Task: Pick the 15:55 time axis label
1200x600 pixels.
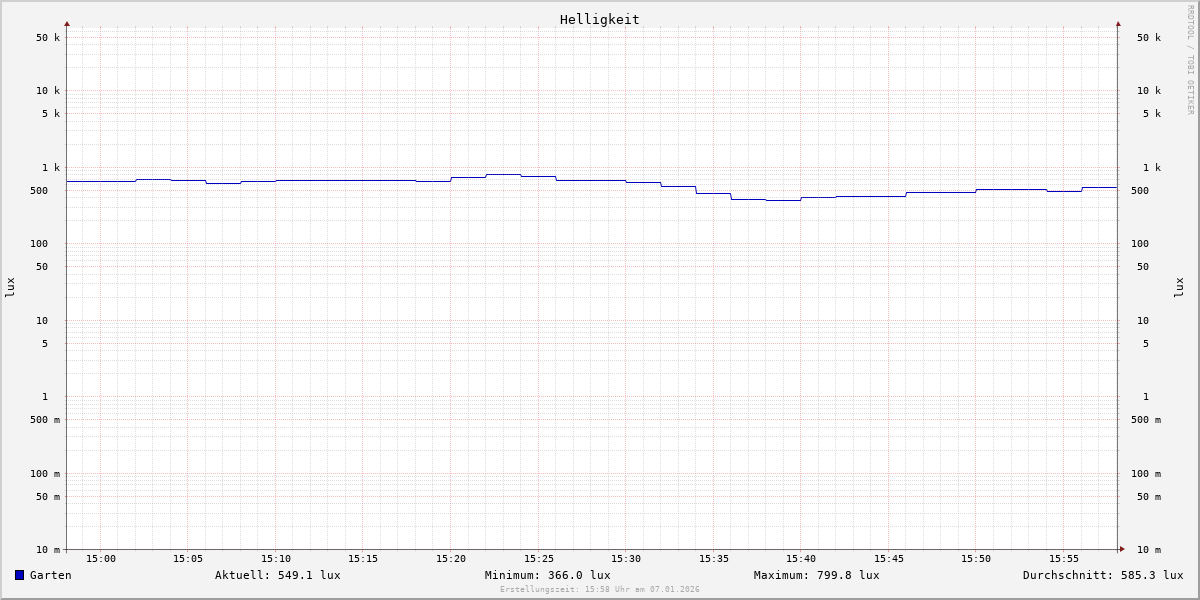Action: [1063, 559]
